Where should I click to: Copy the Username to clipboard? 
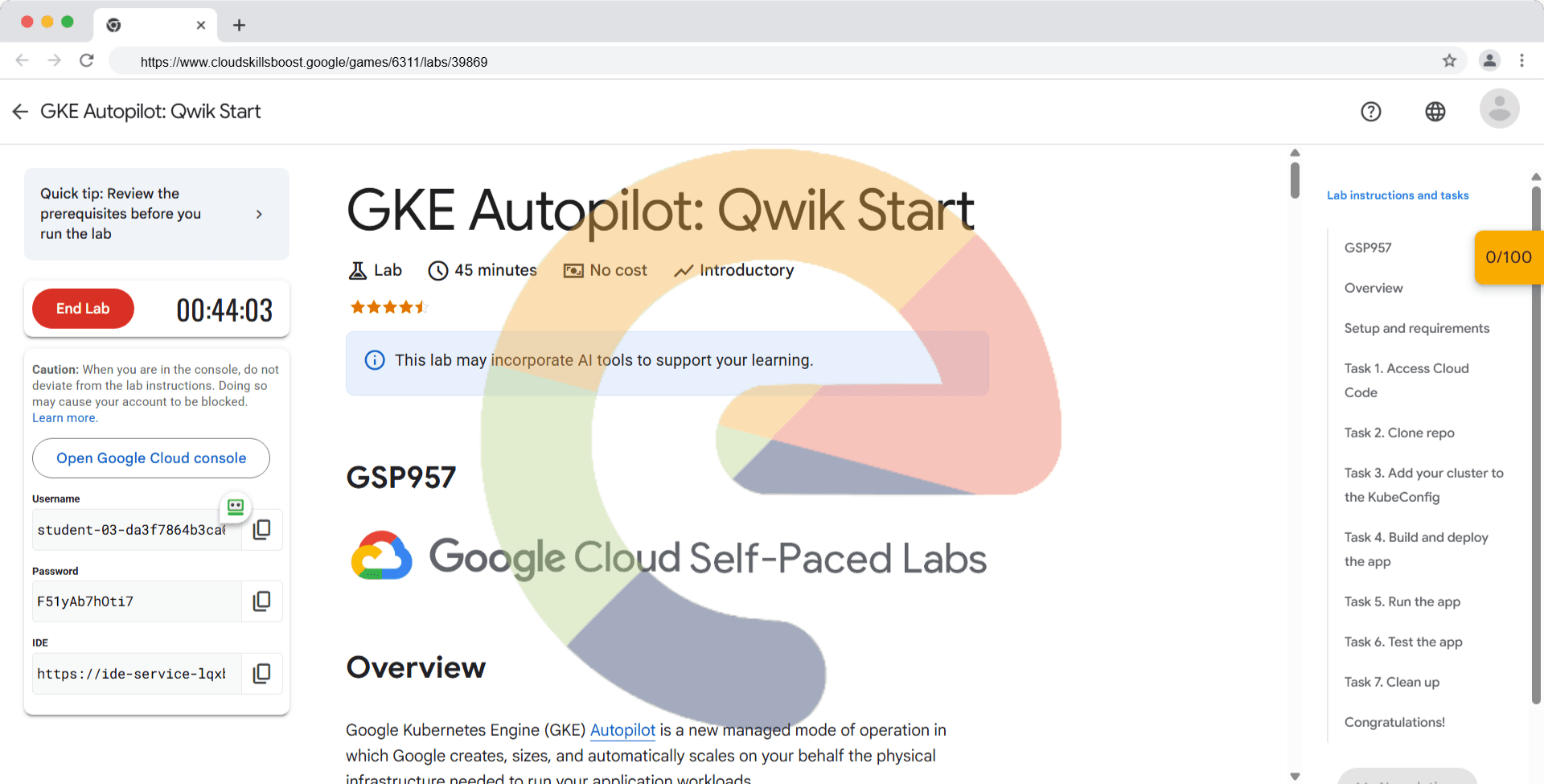(x=261, y=530)
